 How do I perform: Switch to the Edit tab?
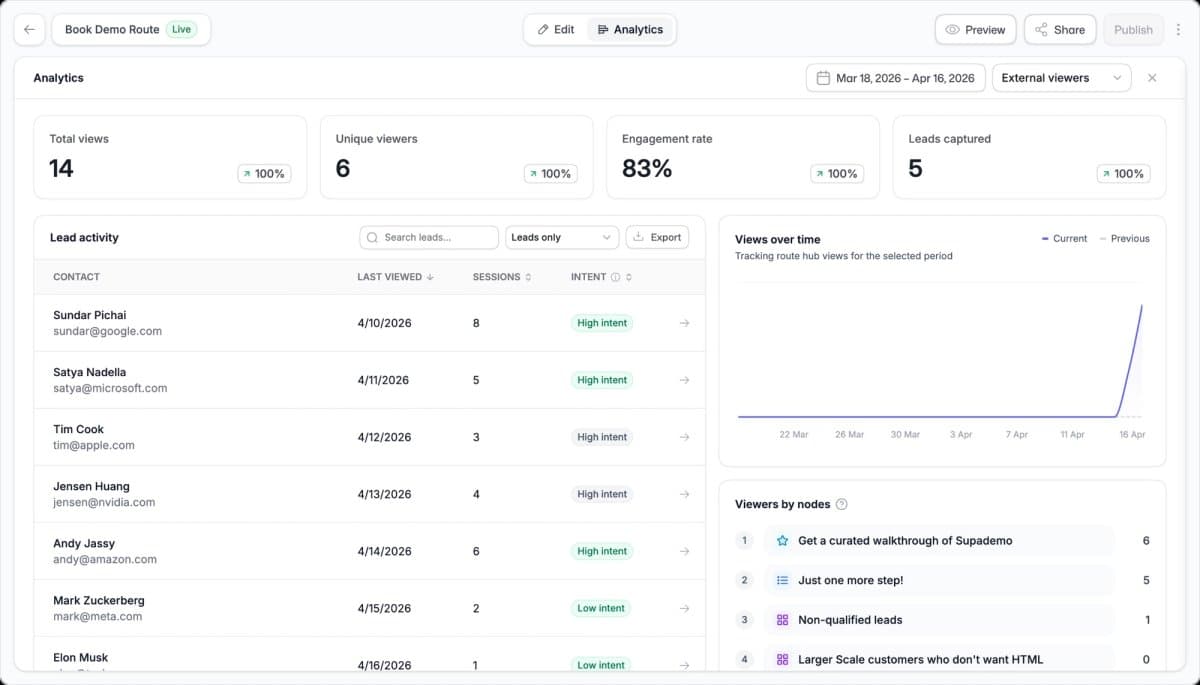(x=556, y=30)
